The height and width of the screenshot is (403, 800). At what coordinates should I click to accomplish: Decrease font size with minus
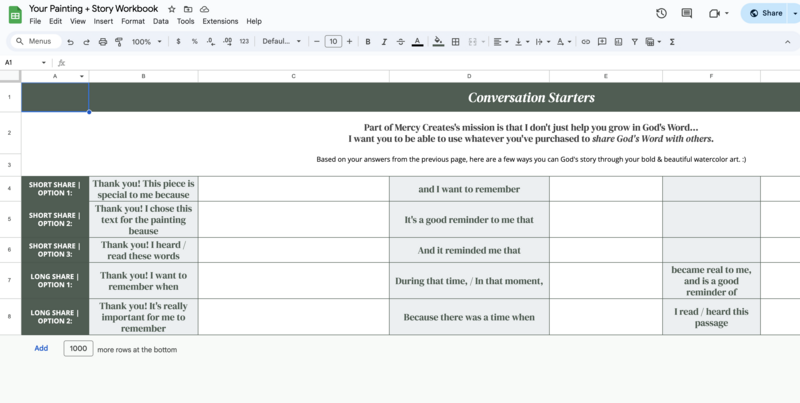316,42
